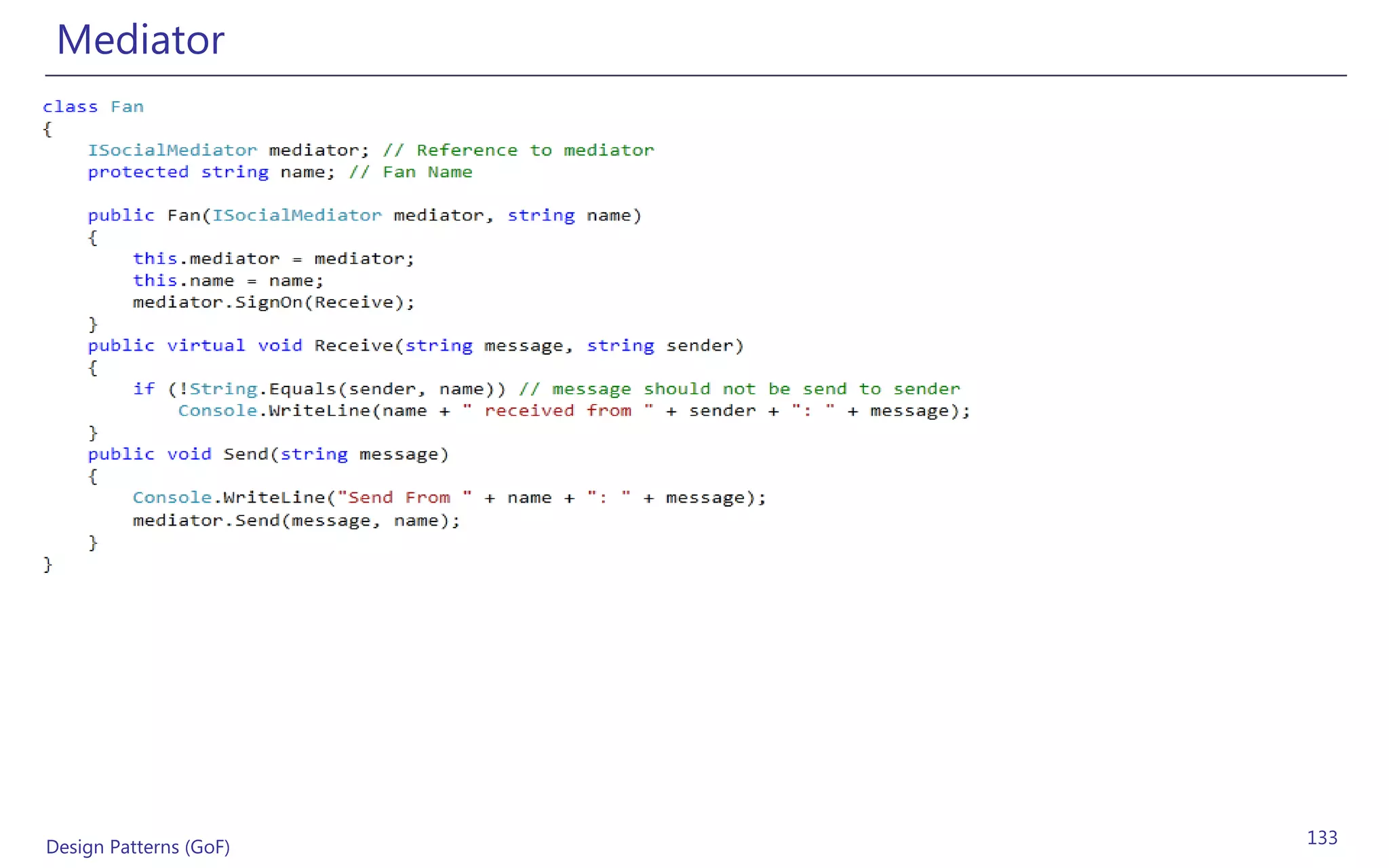Click the mediator.Send(message, name) call
The width and height of the screenshot is (1389, 868).
click(296, 521)
